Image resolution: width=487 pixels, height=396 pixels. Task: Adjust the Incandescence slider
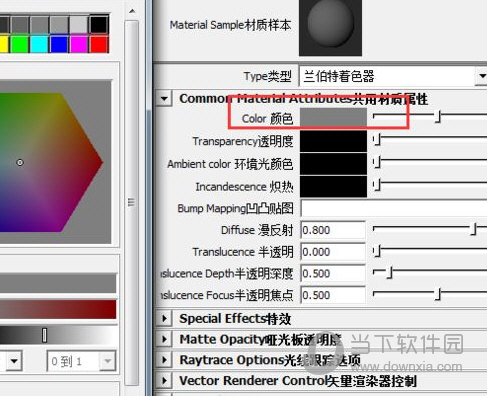tap(377, 185)
